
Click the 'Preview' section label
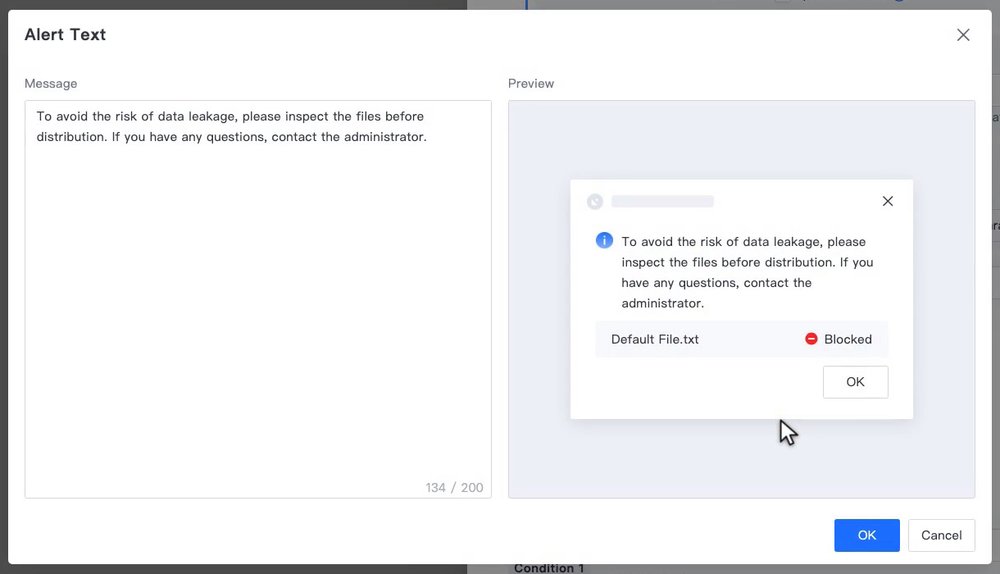point(531,84)
